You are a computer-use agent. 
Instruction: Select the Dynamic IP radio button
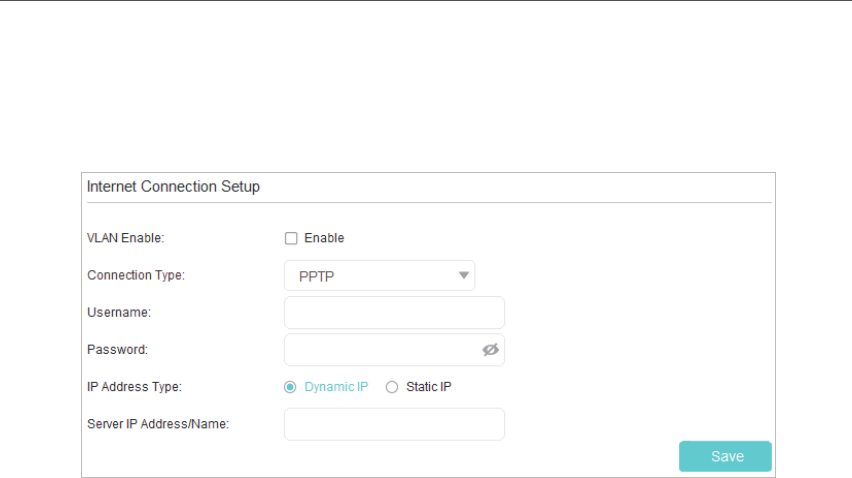tap(290, 387)
